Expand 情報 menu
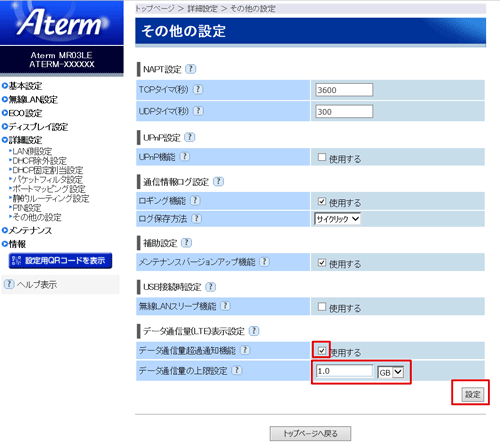The image size is (500, 446). click(x=14, y=244)
